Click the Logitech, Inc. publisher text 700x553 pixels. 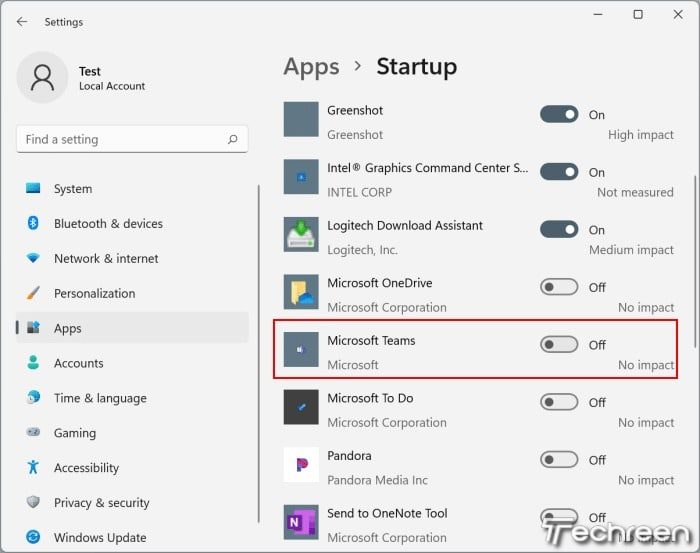[x=362, y=249]
